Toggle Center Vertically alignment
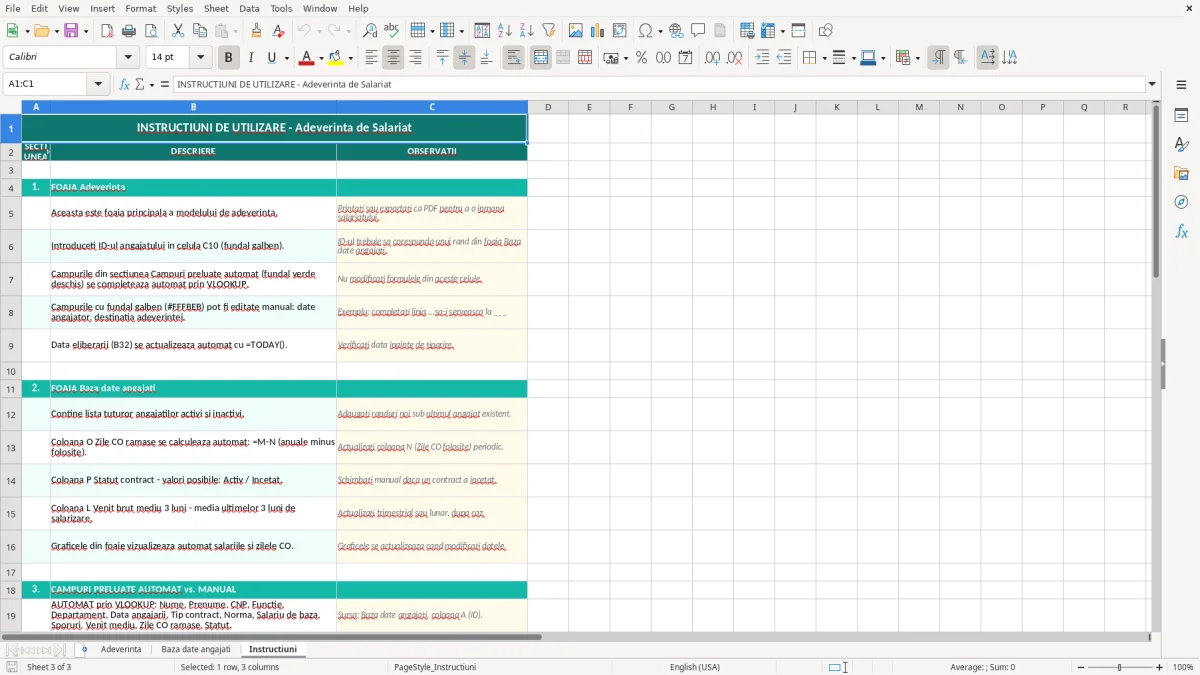Viewport: 1200px width, 675px height. 464,58
